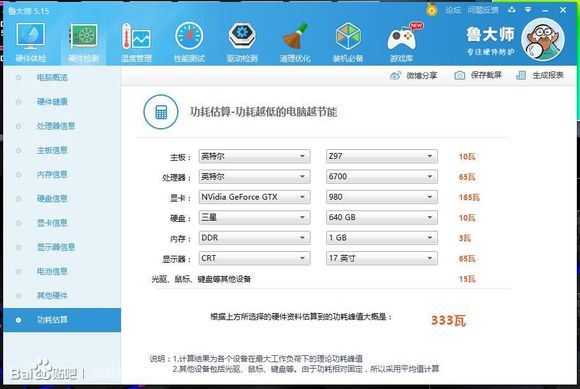
Task: Click the 3瓦 memory power value
Action: pyautogui.click(x=465, y=238)
